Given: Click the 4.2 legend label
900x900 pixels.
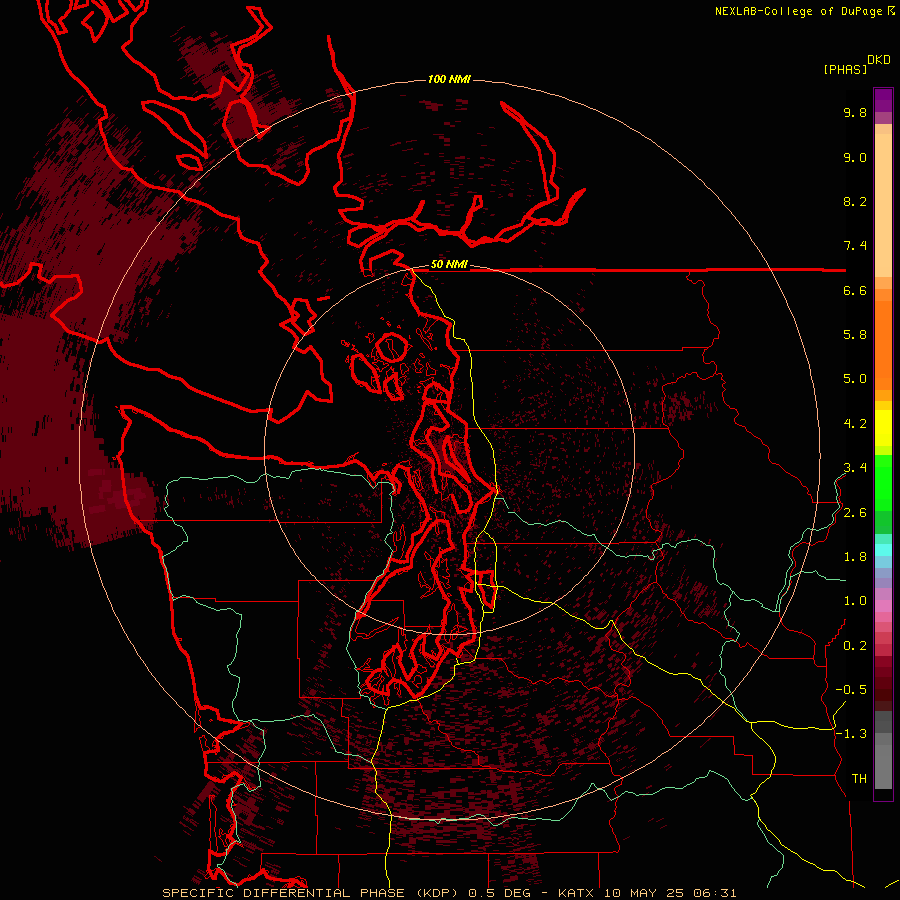Looking at the screenshot, I should (x=855, y=424).
